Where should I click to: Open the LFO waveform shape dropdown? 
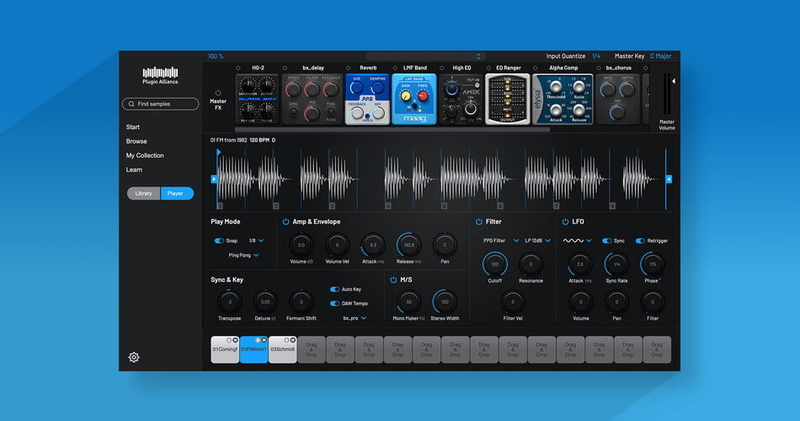(x=577, y=241)
